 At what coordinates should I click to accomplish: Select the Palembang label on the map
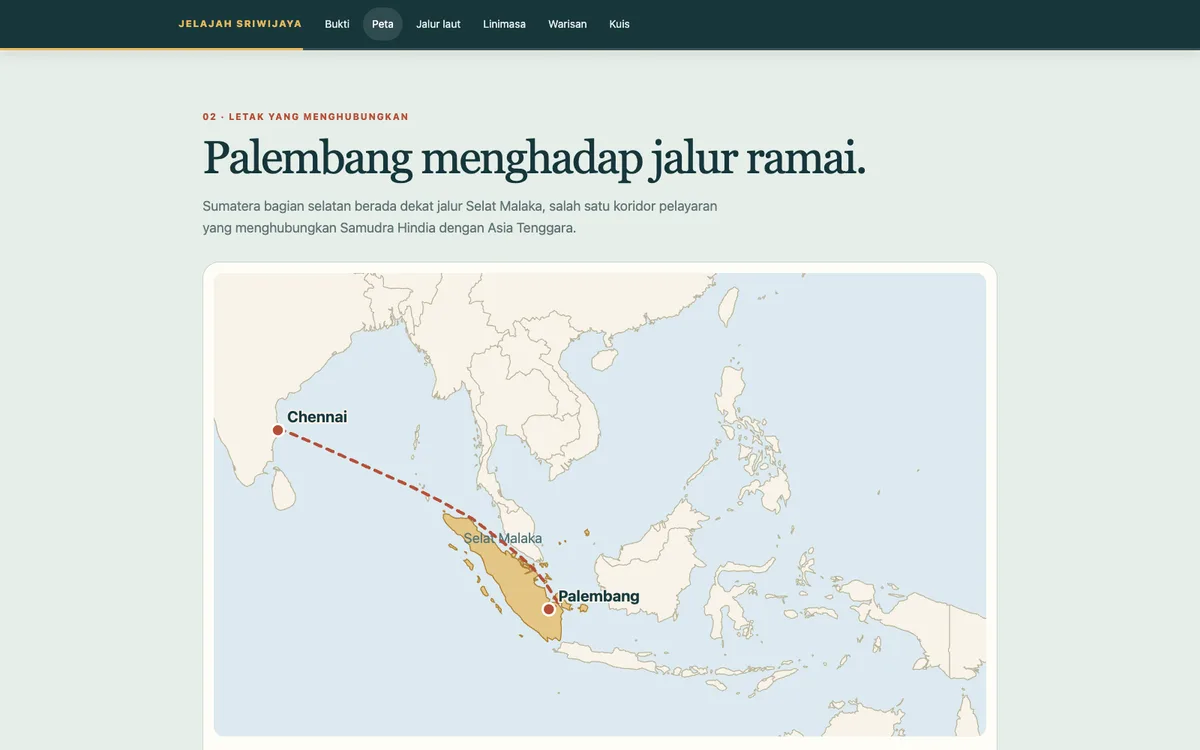[598, 596]
